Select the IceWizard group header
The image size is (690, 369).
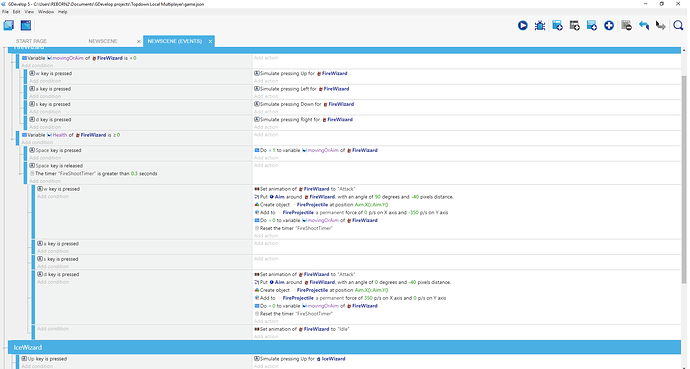345,347
